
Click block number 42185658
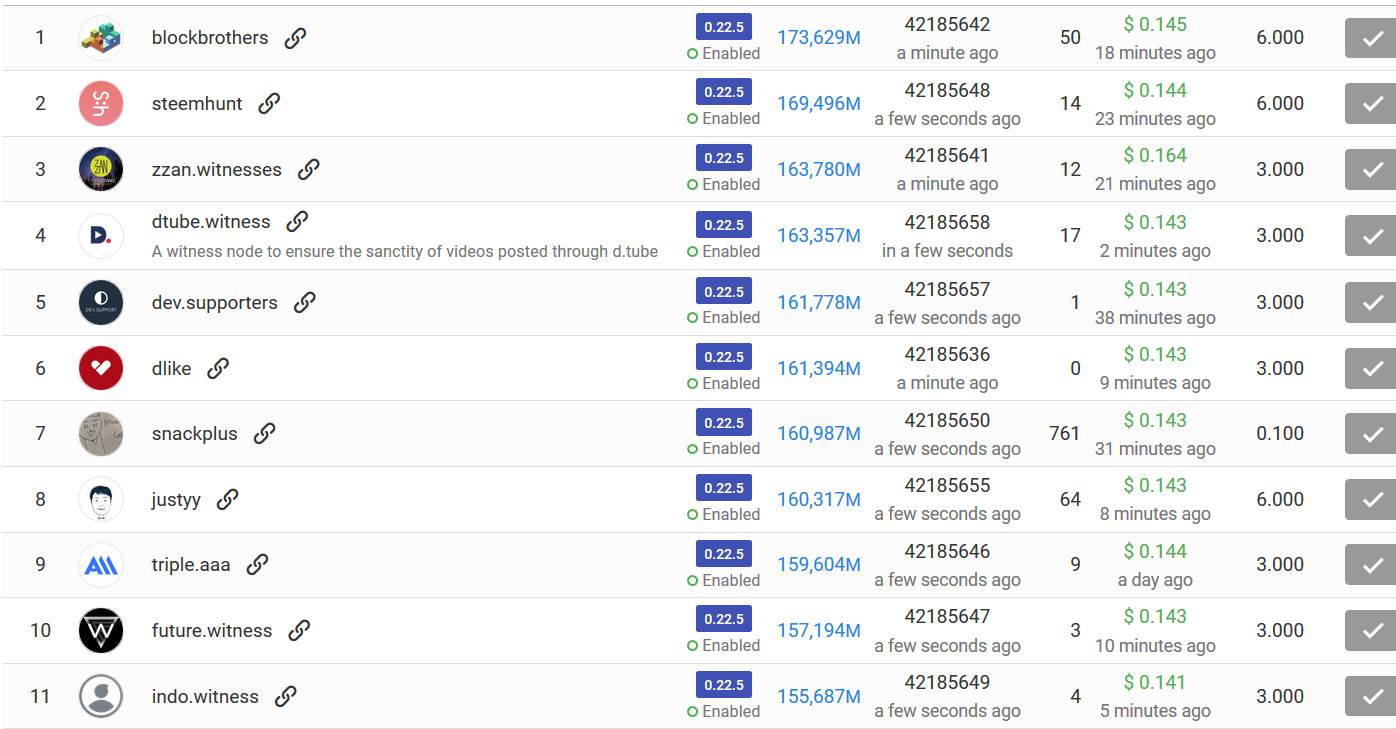click(947, 222)
